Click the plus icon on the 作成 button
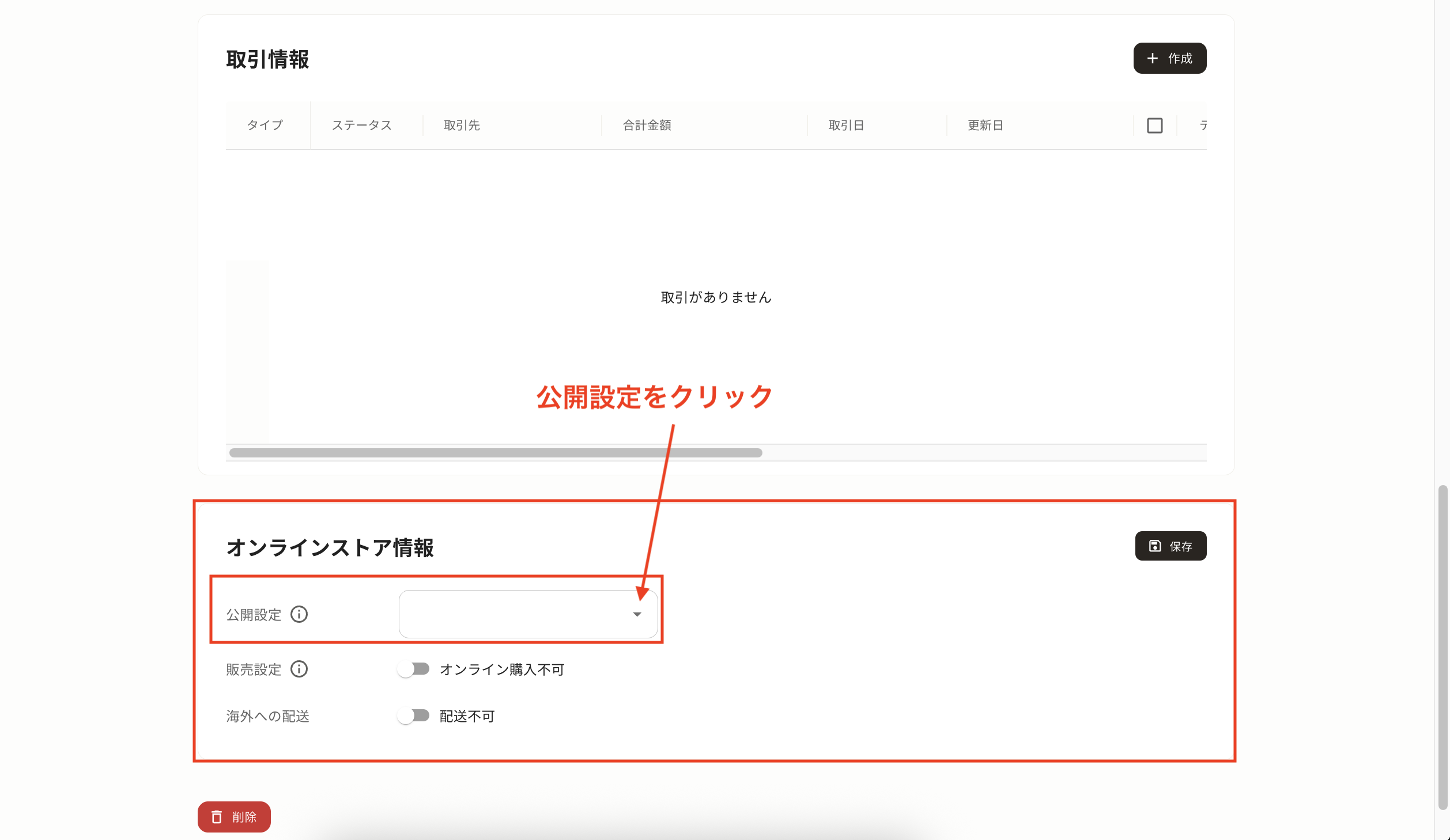 1153,58
